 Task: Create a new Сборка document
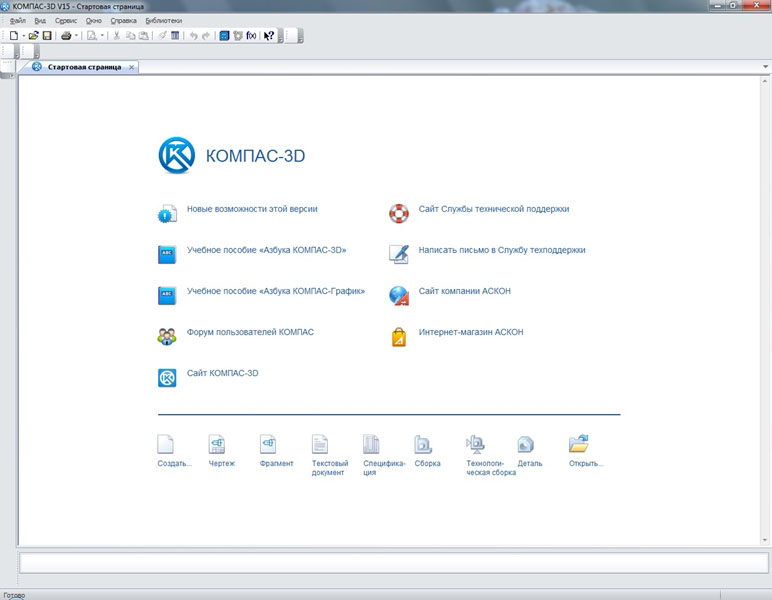pyautogui.click(x=423, y=444)
